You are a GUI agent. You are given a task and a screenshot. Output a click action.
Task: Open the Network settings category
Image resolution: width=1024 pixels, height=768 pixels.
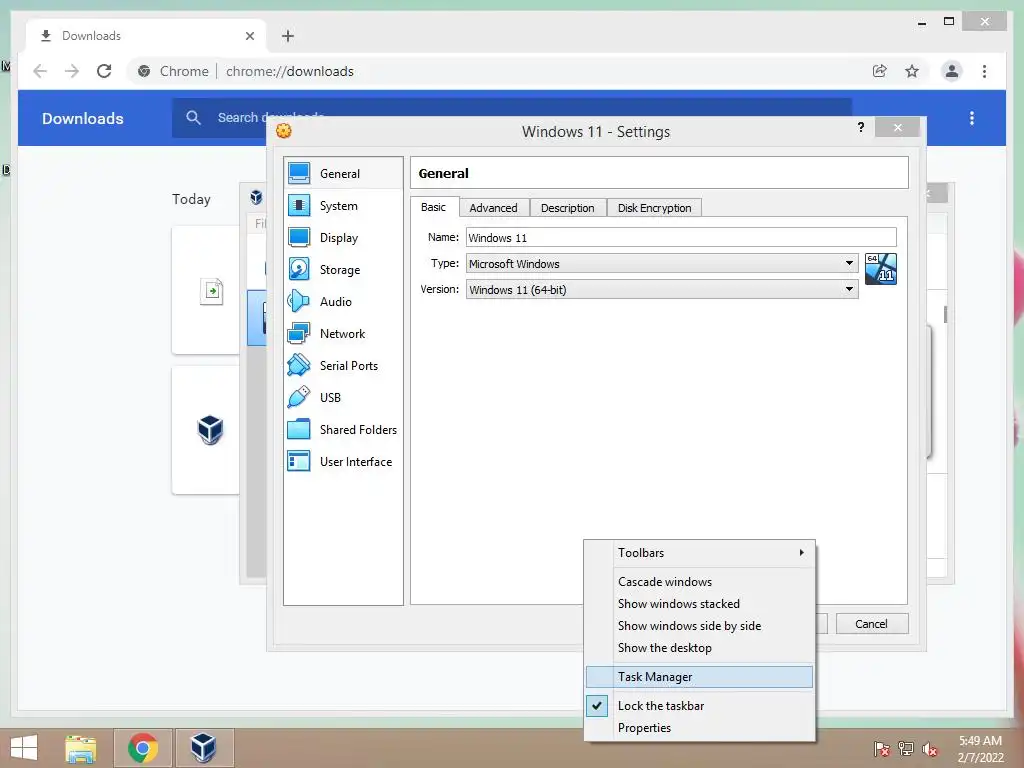(343, 334)
